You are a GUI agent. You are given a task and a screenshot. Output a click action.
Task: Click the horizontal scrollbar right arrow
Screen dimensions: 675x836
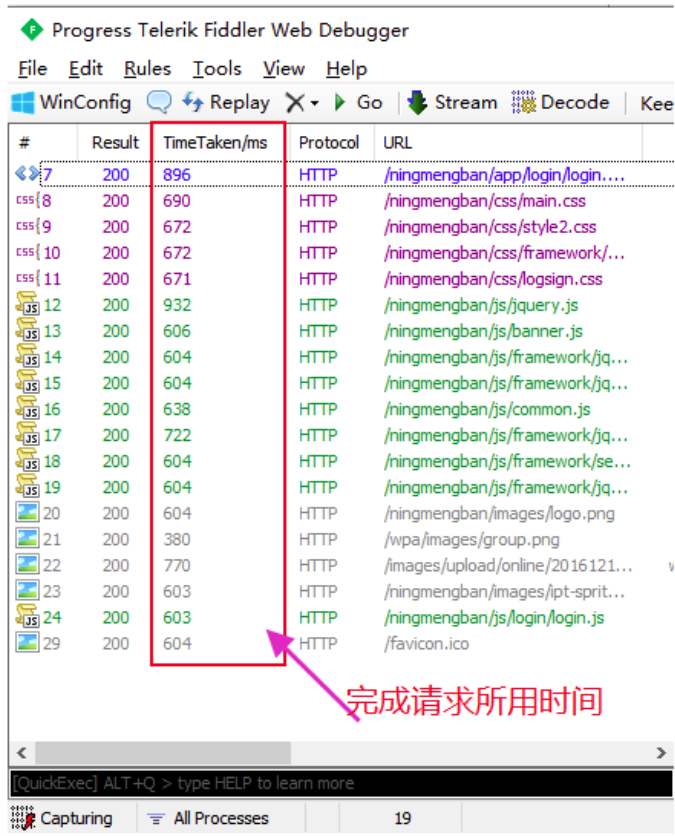pos(661,753)
